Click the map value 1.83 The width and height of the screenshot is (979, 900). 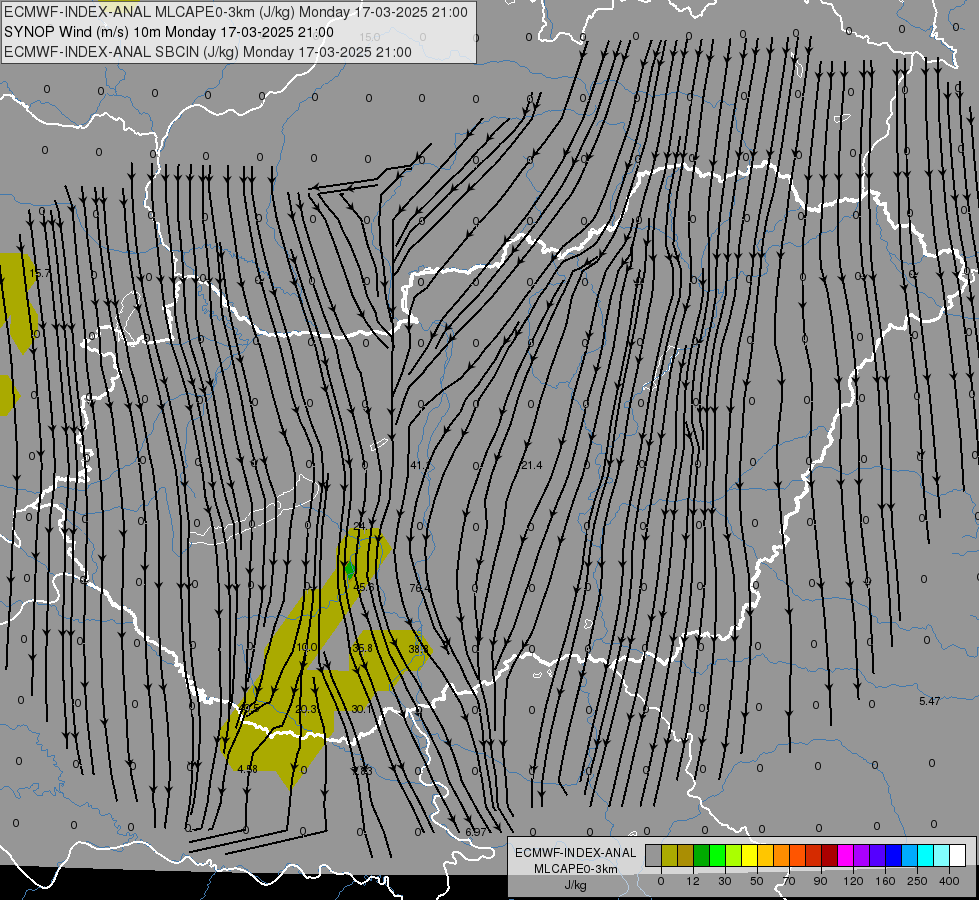(362, 771)
